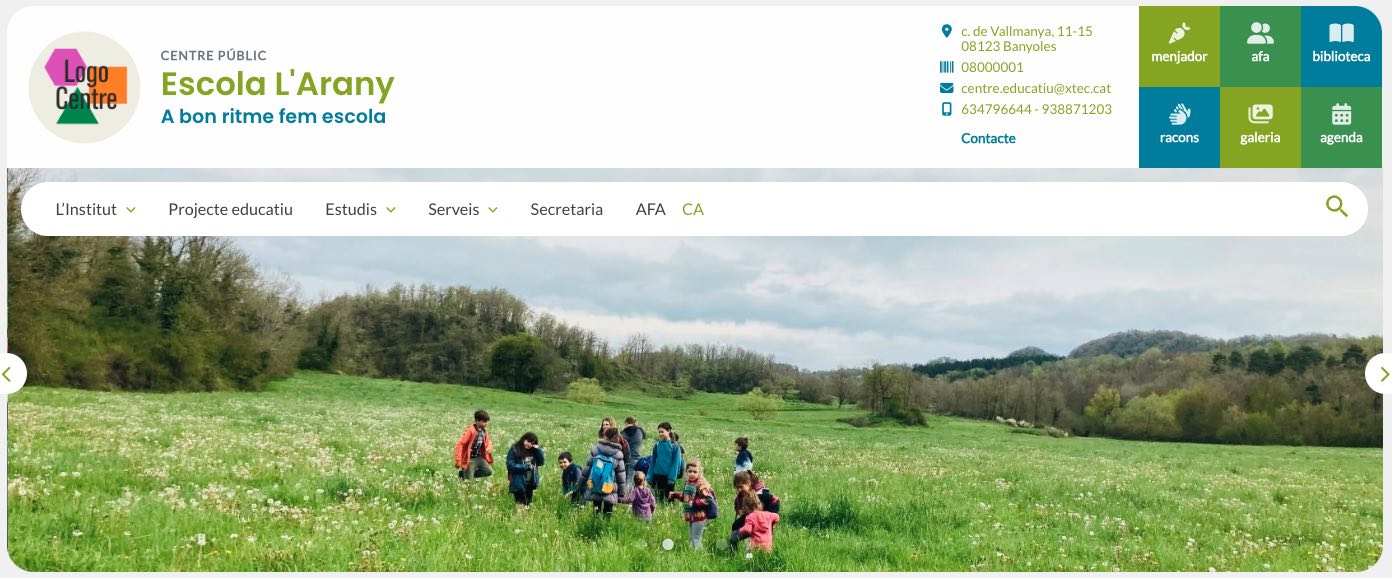Open the agenda calendar icon tile
The height and width of the screenshot is (578, 1392).
1341,127
